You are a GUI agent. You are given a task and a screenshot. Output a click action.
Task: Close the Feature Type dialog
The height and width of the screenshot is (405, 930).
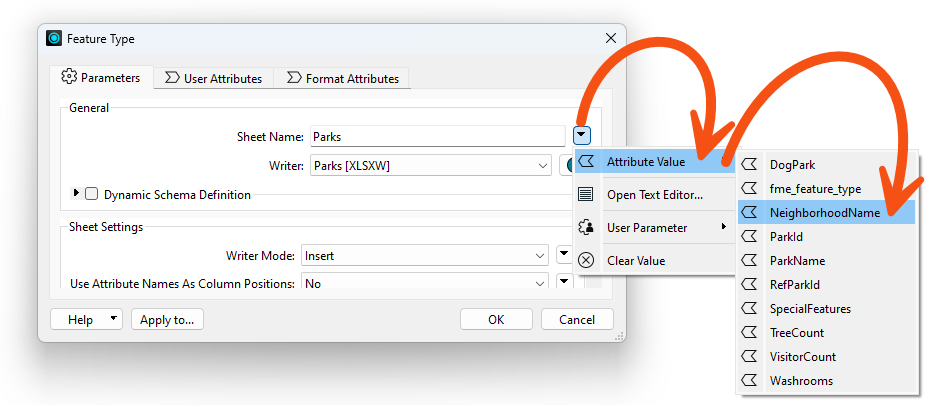610,39
